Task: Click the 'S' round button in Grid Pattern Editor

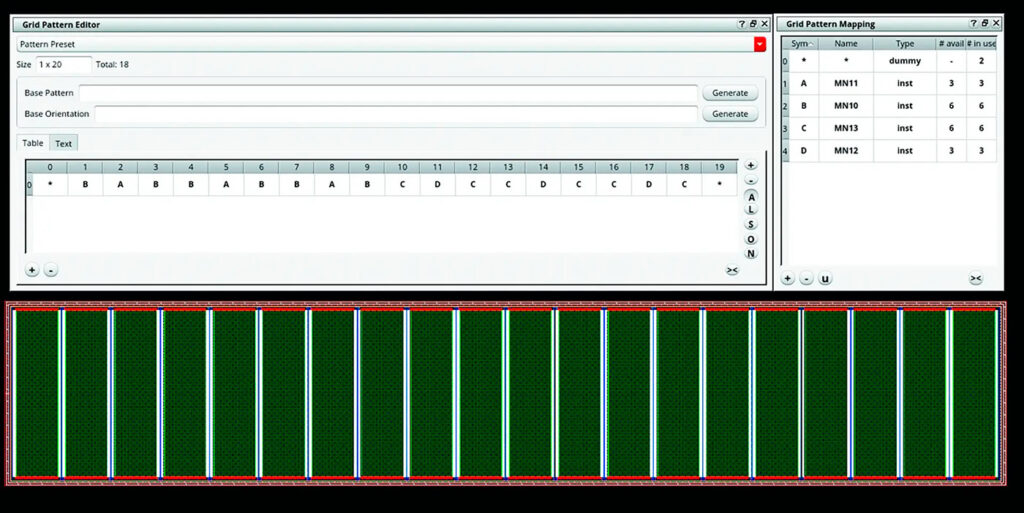Action: [x=751, y=224]
